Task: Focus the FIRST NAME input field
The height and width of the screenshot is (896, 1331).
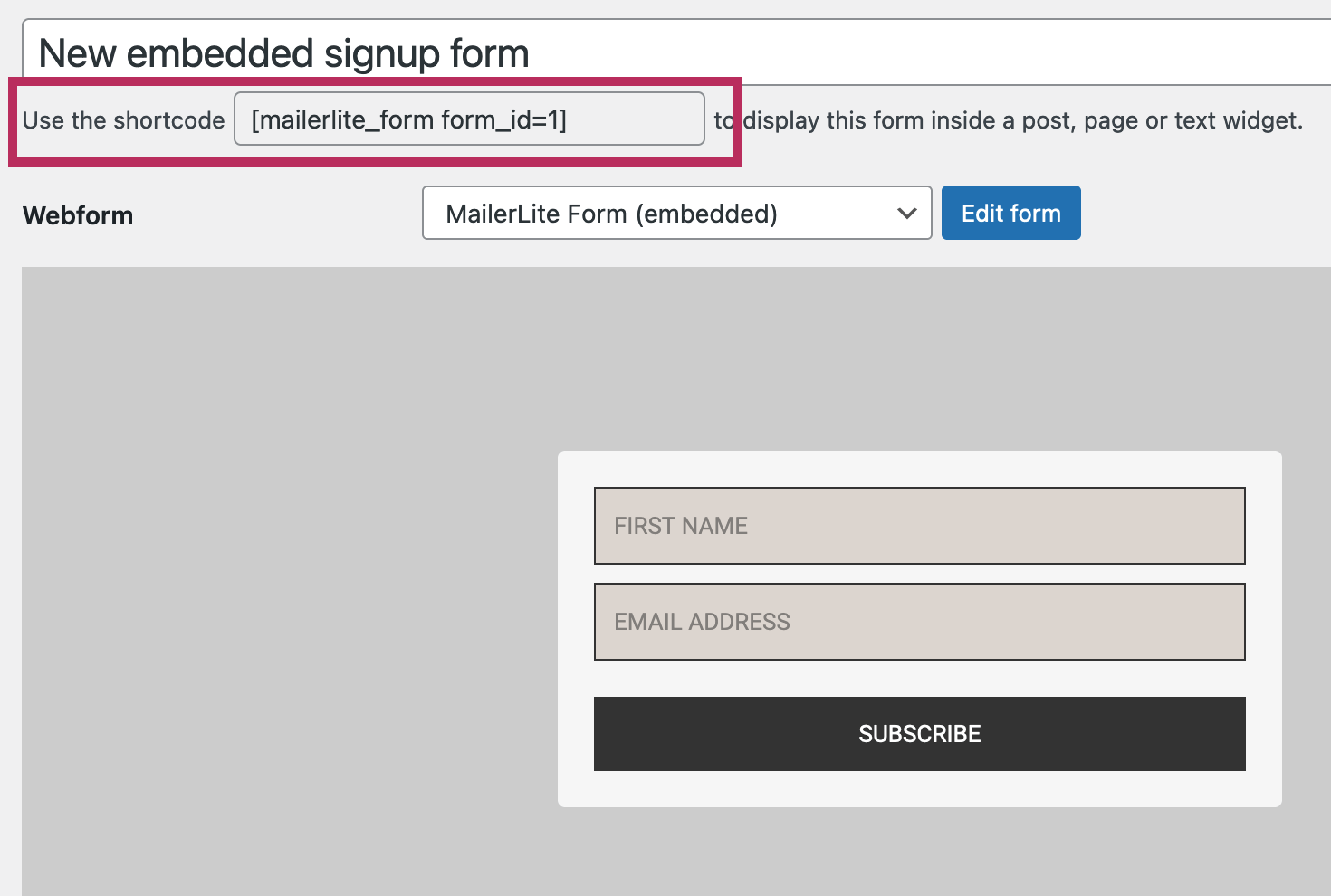Action: point(919,526)
